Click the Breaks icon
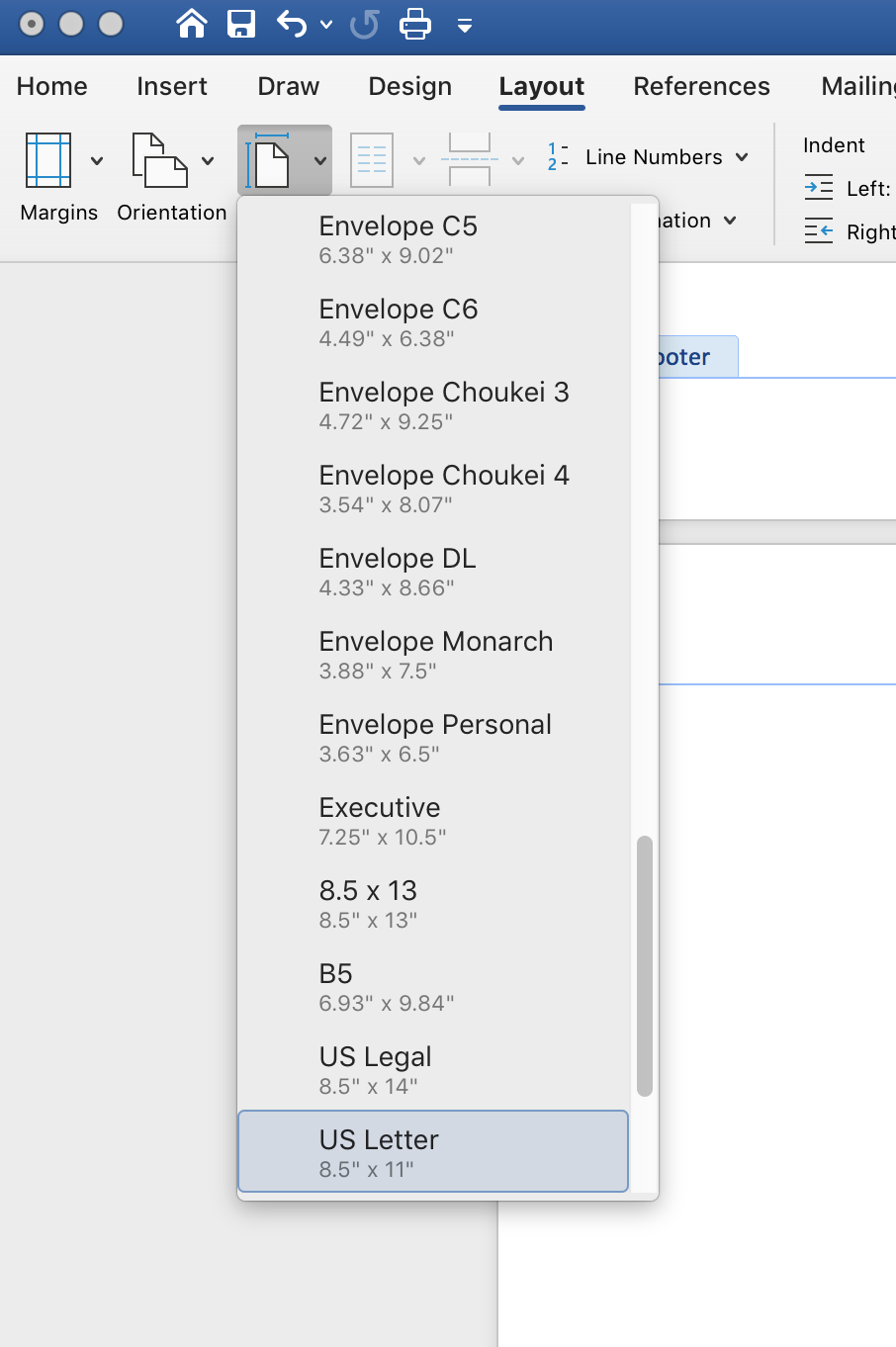The image size is (896, 1347). tap(470, 160)
